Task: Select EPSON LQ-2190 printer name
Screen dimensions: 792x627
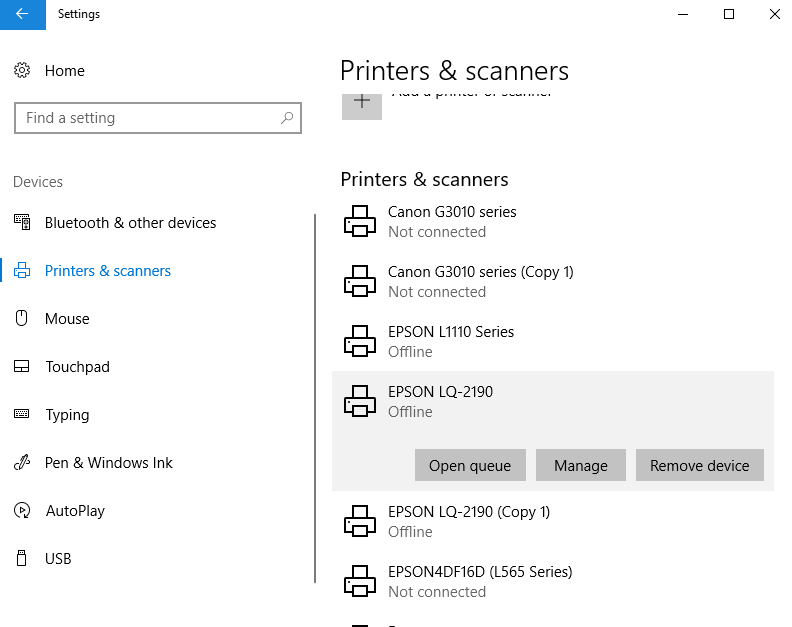Action: click(x=440, y=392)
